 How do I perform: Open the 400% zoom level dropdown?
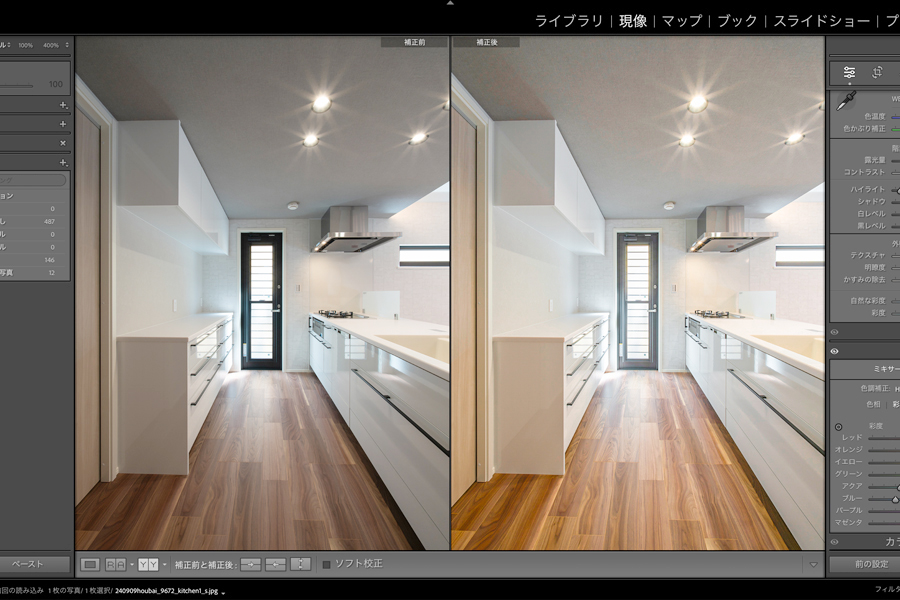[67, 45]
